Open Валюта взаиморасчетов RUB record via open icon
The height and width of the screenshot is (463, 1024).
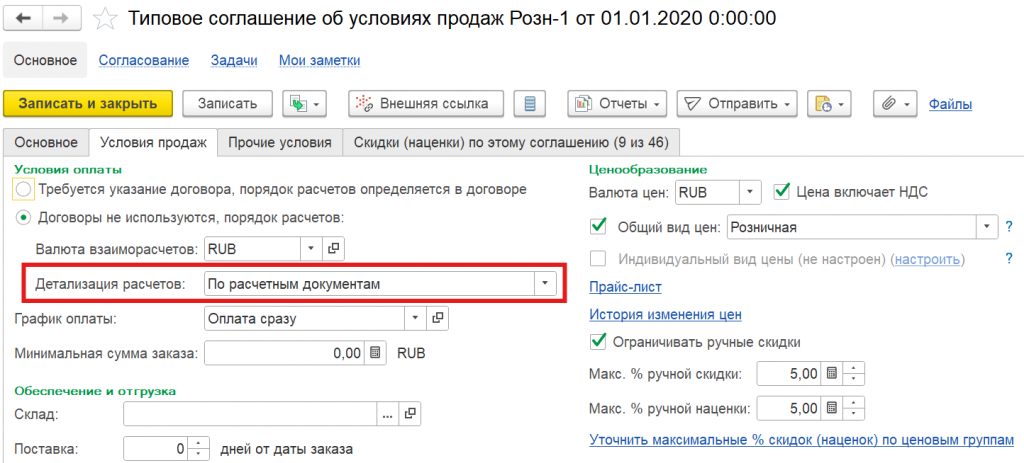pyautogui.click(x=332, y=248)
